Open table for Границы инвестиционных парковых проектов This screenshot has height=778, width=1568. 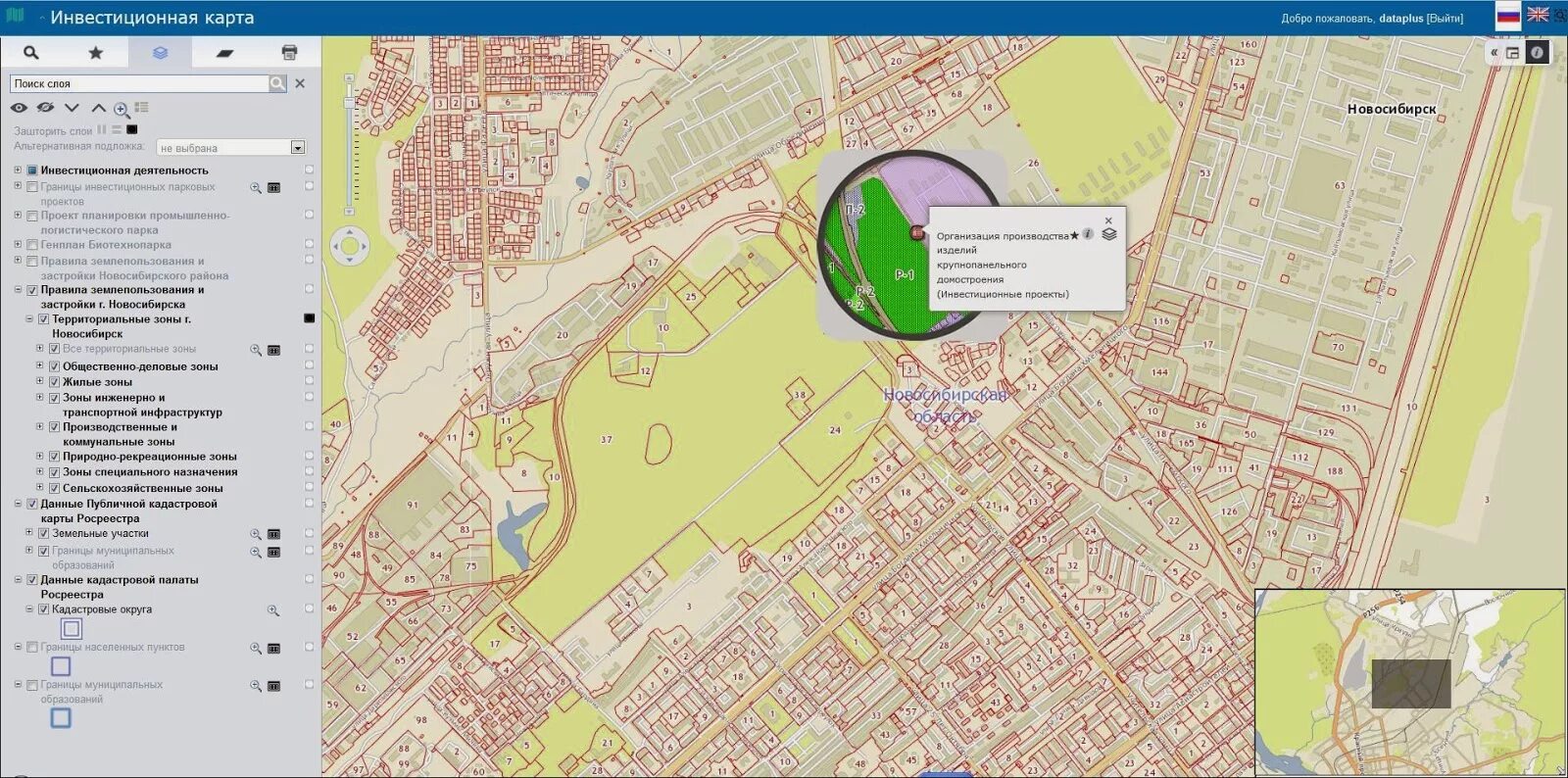(x=274, y=187)
